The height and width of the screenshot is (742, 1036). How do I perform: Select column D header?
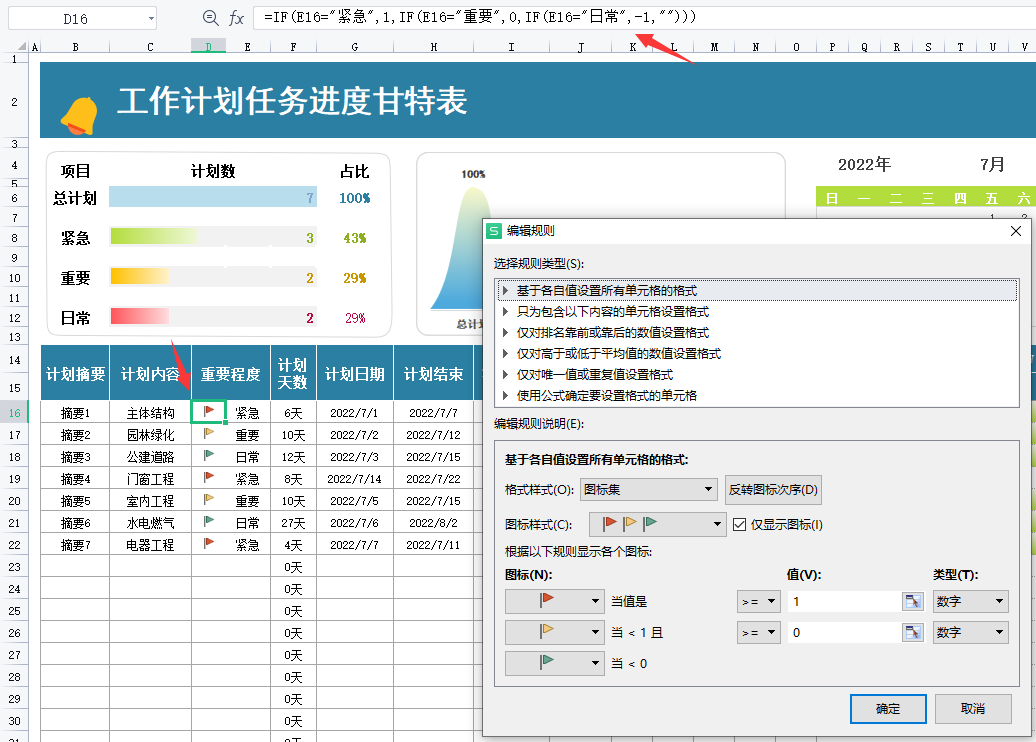pos(208,46)
